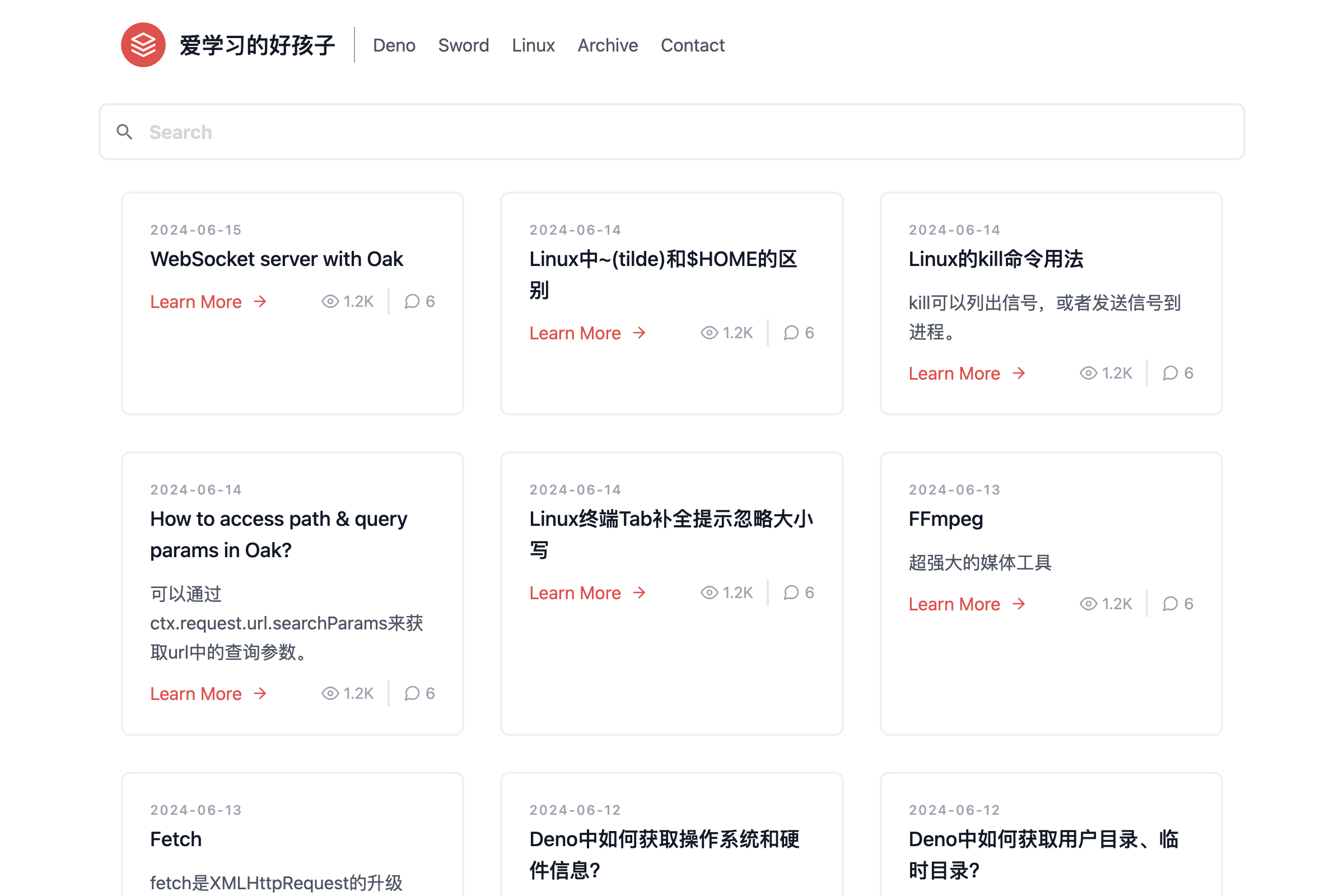The image size is (1344, 896).
Task: Click the red stacked-layers site logo
Action: 143,45
